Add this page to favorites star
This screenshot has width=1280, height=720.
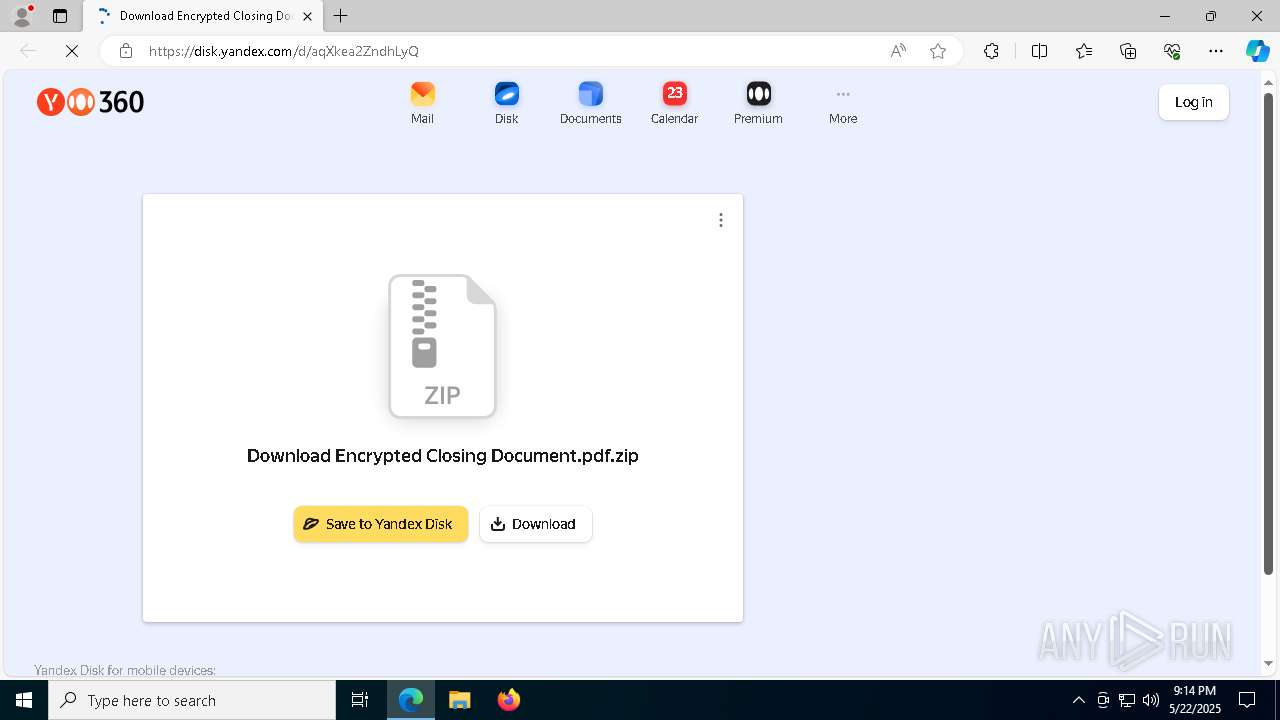tap(938, 51)
